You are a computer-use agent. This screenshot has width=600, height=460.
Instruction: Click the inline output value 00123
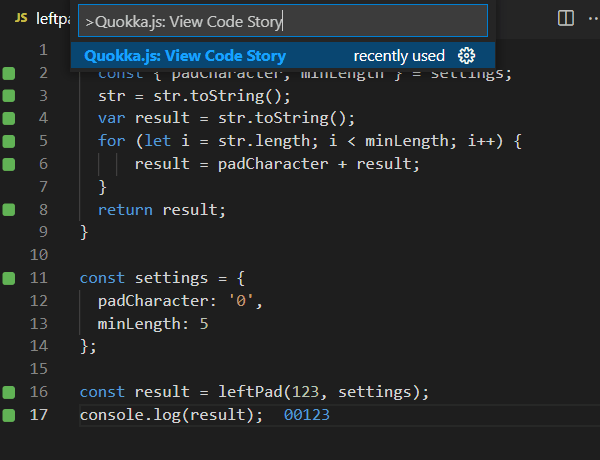pyautogui.click(x=307, y=415)
